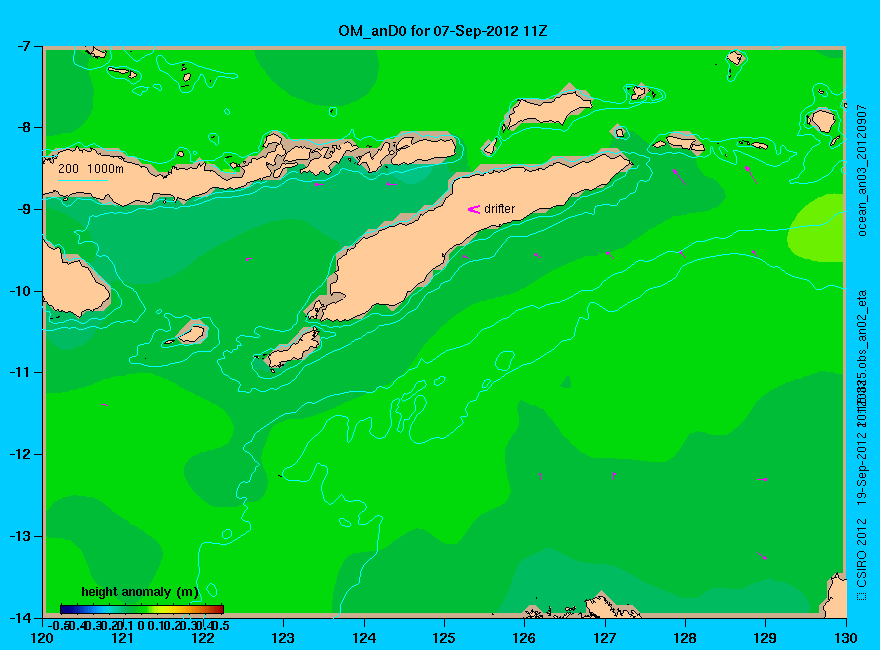Viewport: 880px width, 650px height.
Task: Click the magenta arrow near 129, -12.3
Action: [x=762, y=479]
